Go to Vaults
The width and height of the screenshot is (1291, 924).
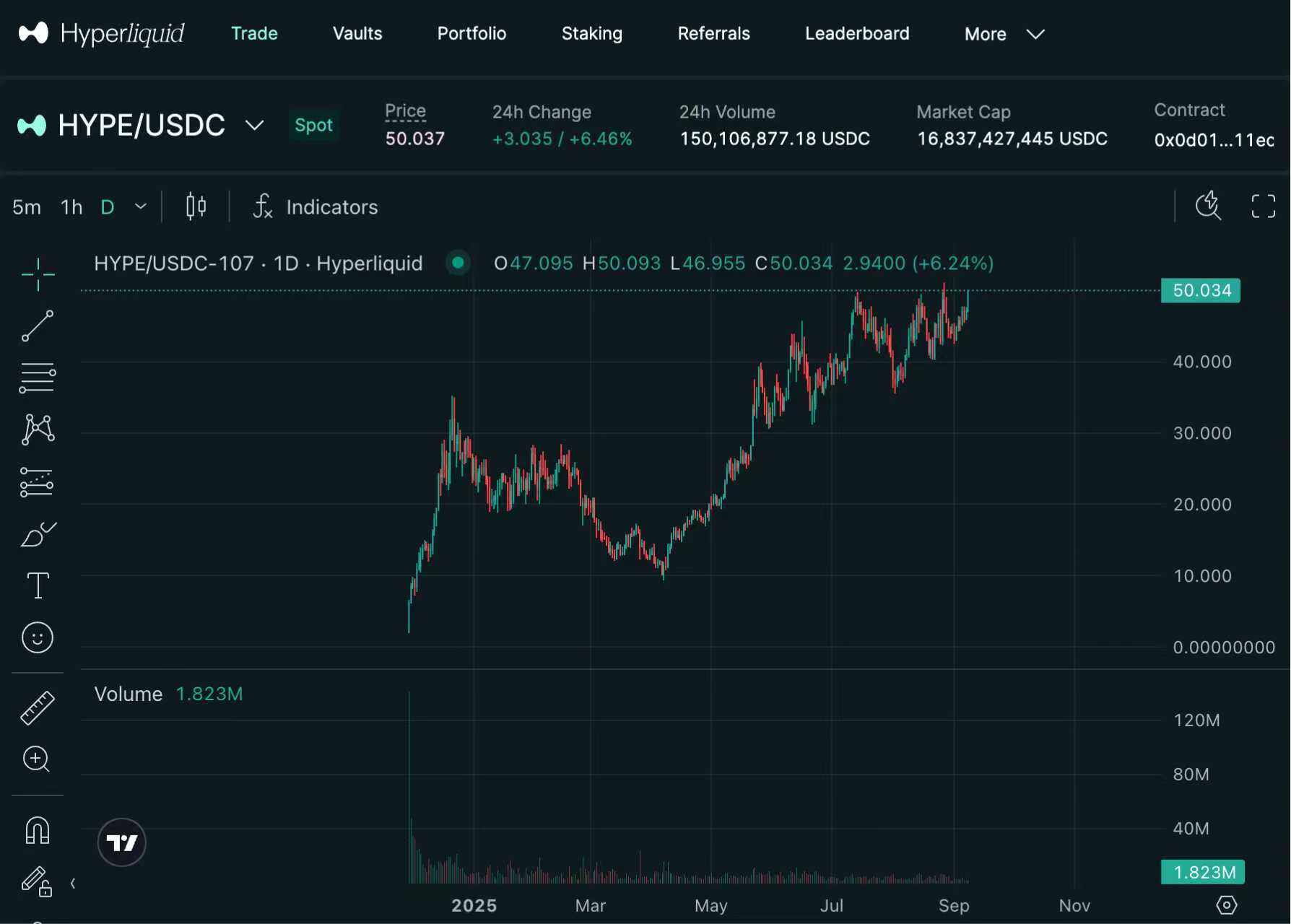tap(357, 33)
